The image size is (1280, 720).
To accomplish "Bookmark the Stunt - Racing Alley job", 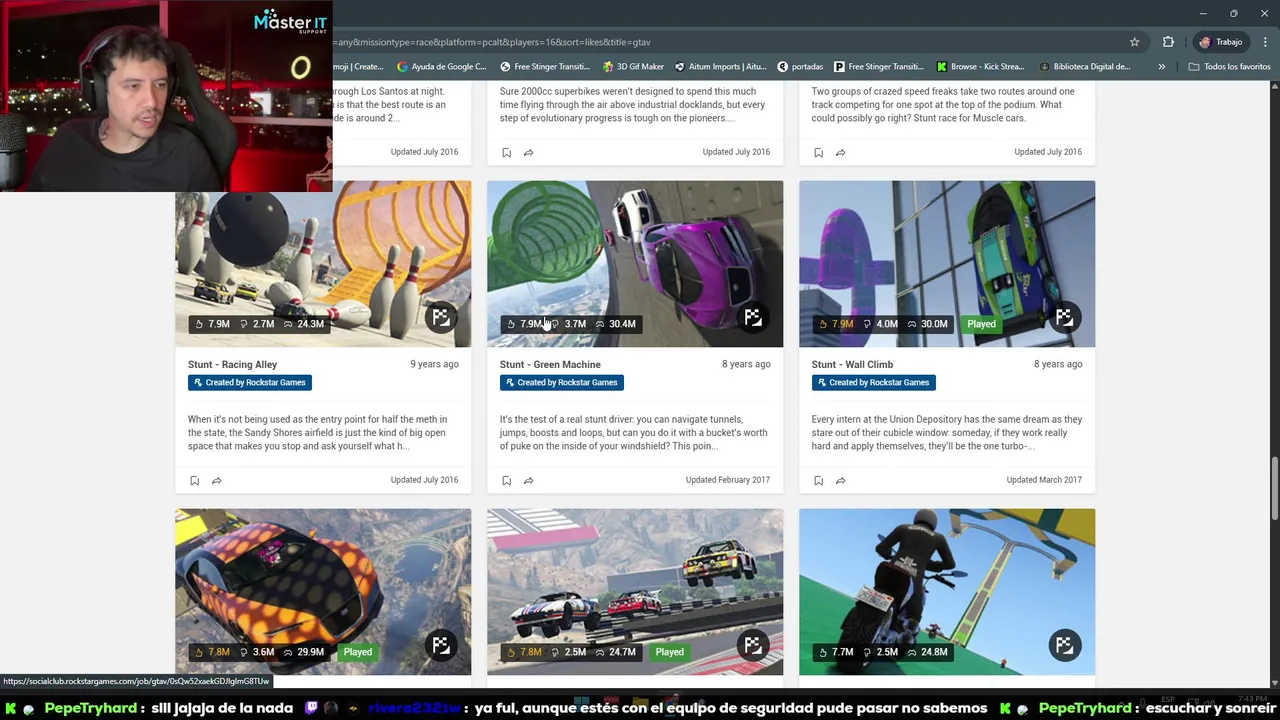I will tap(194, 481).
